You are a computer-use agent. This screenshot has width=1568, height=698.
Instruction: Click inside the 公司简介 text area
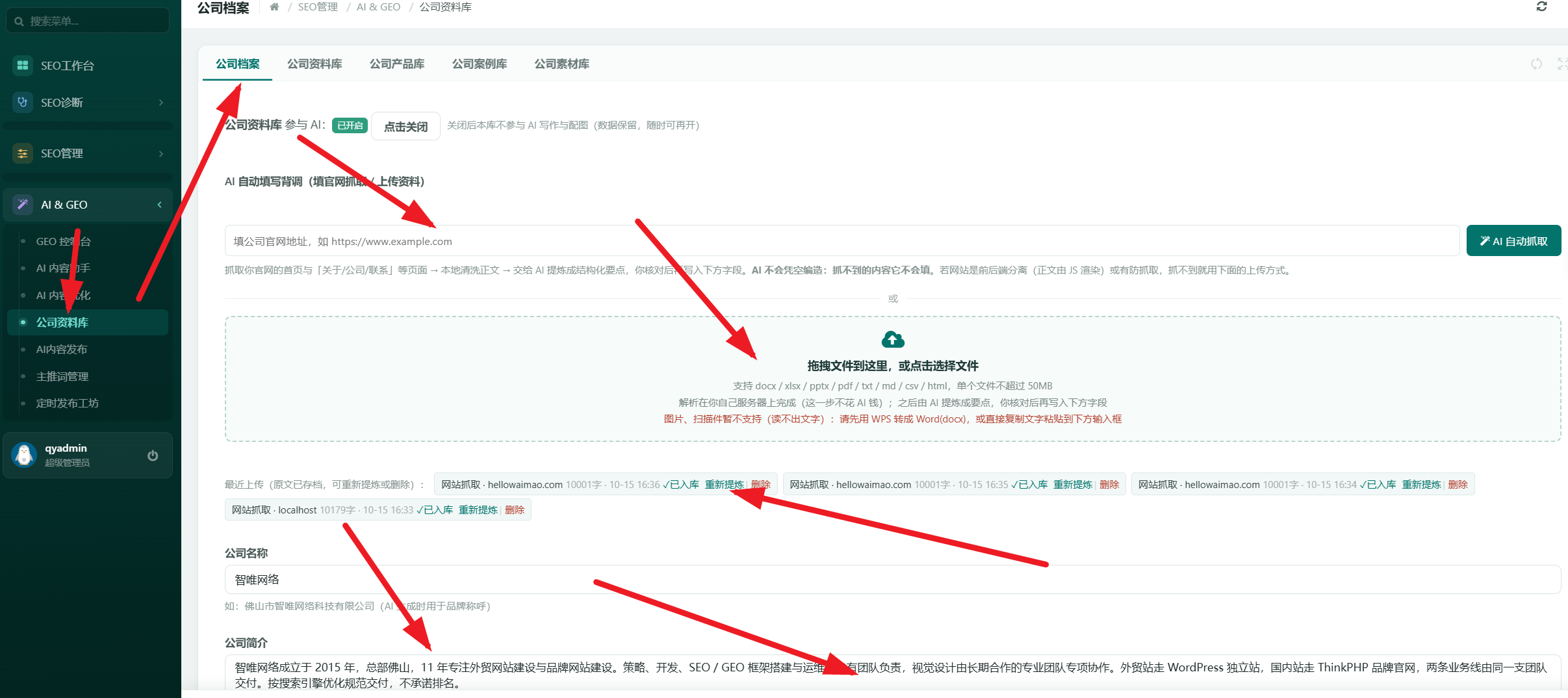click(893, 673)
